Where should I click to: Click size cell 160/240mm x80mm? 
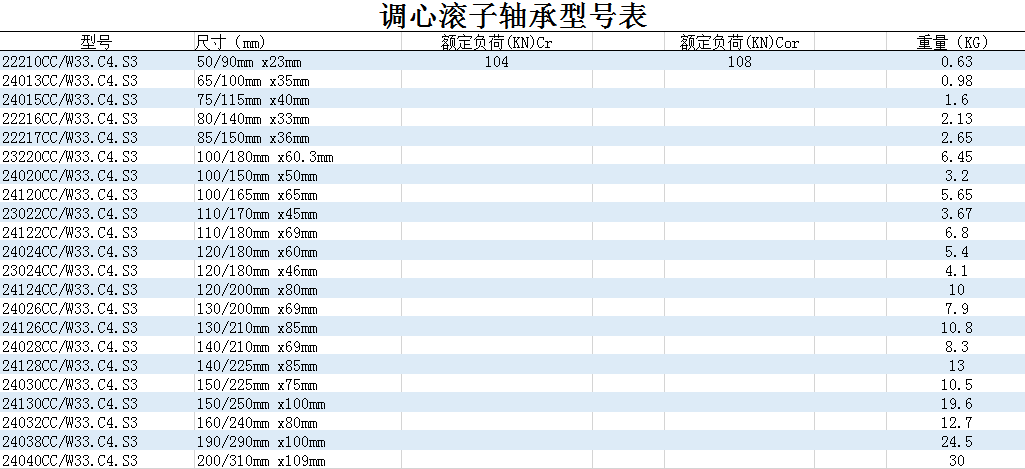[x=257, y=423]
